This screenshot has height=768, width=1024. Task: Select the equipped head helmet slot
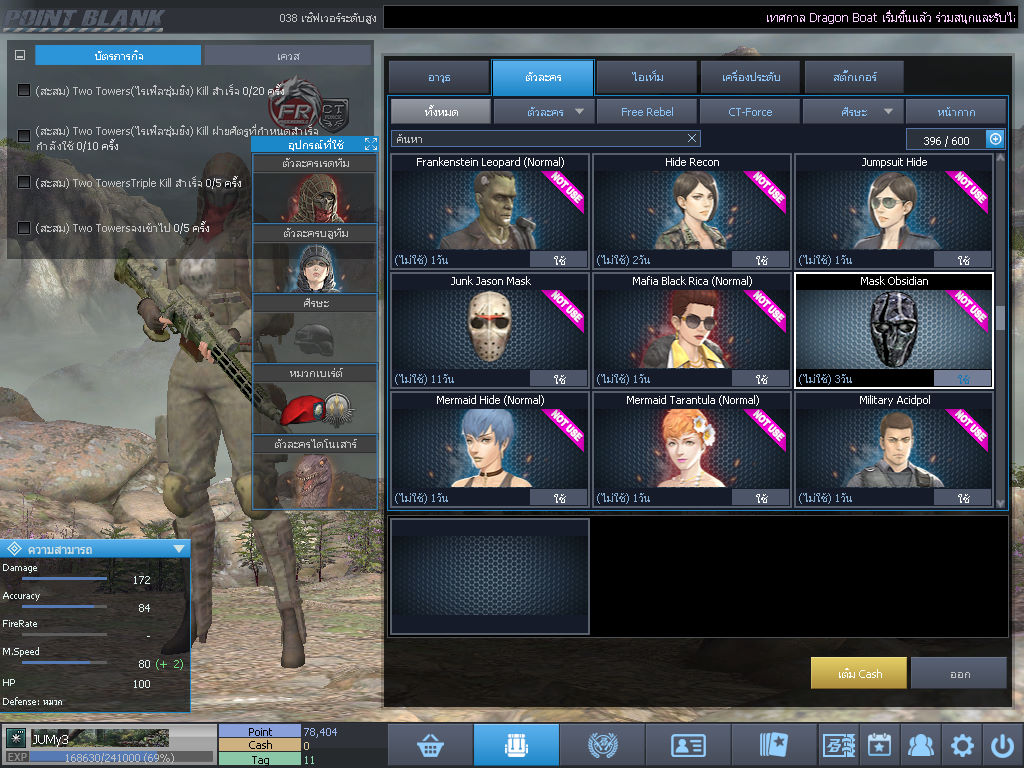click(x=315, y=338)
